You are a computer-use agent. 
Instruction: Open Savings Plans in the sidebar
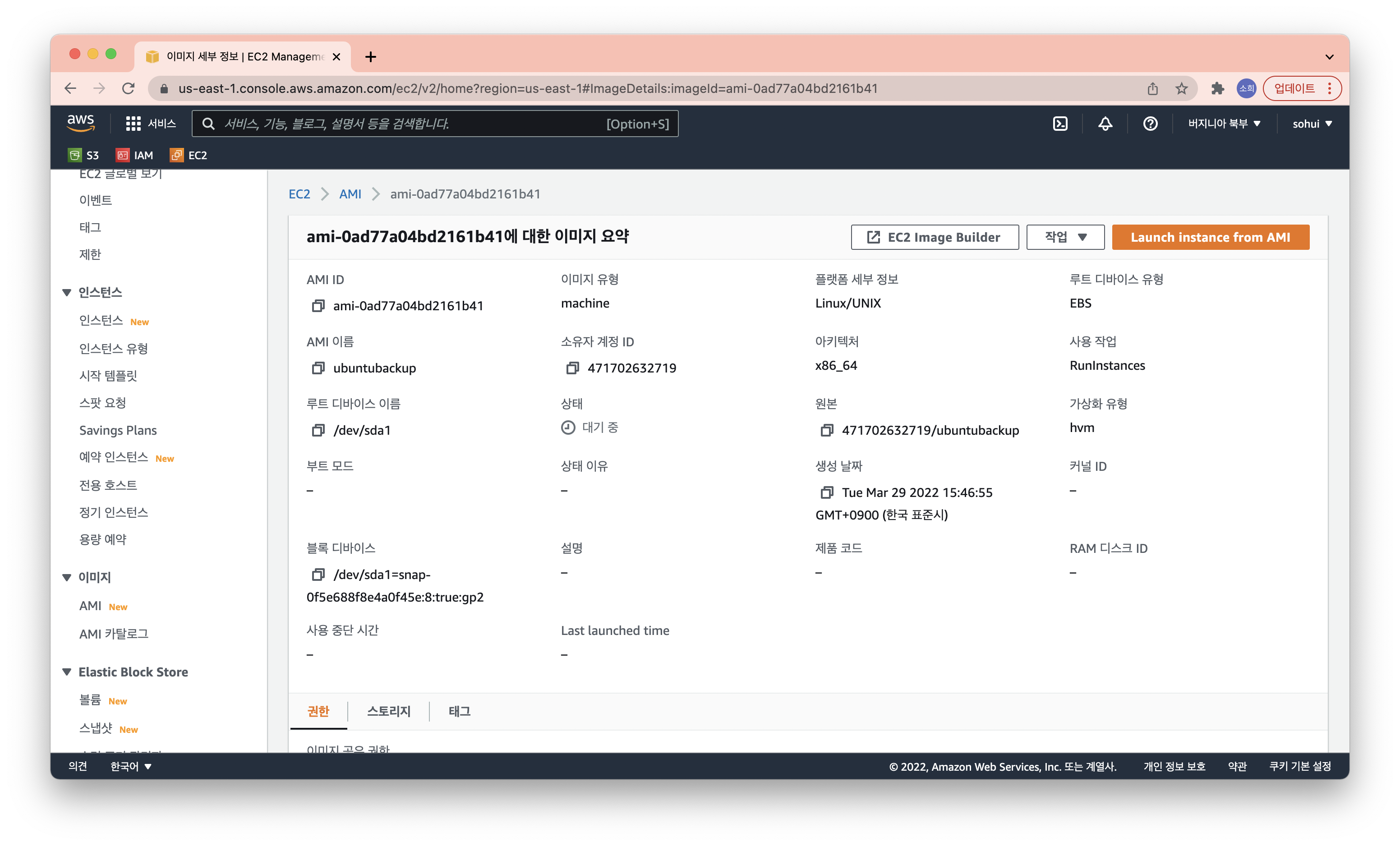tap(118, 430)
